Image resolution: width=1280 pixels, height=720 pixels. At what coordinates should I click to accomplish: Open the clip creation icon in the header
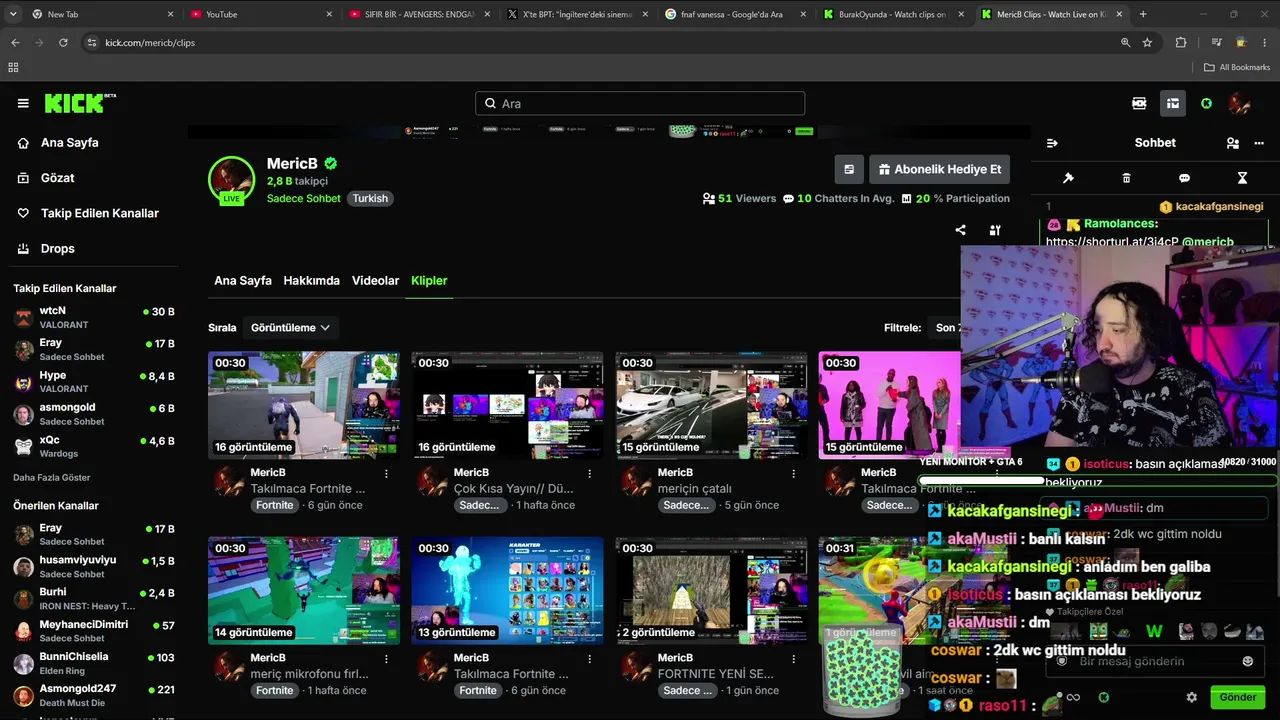(x=1139, y=103)
